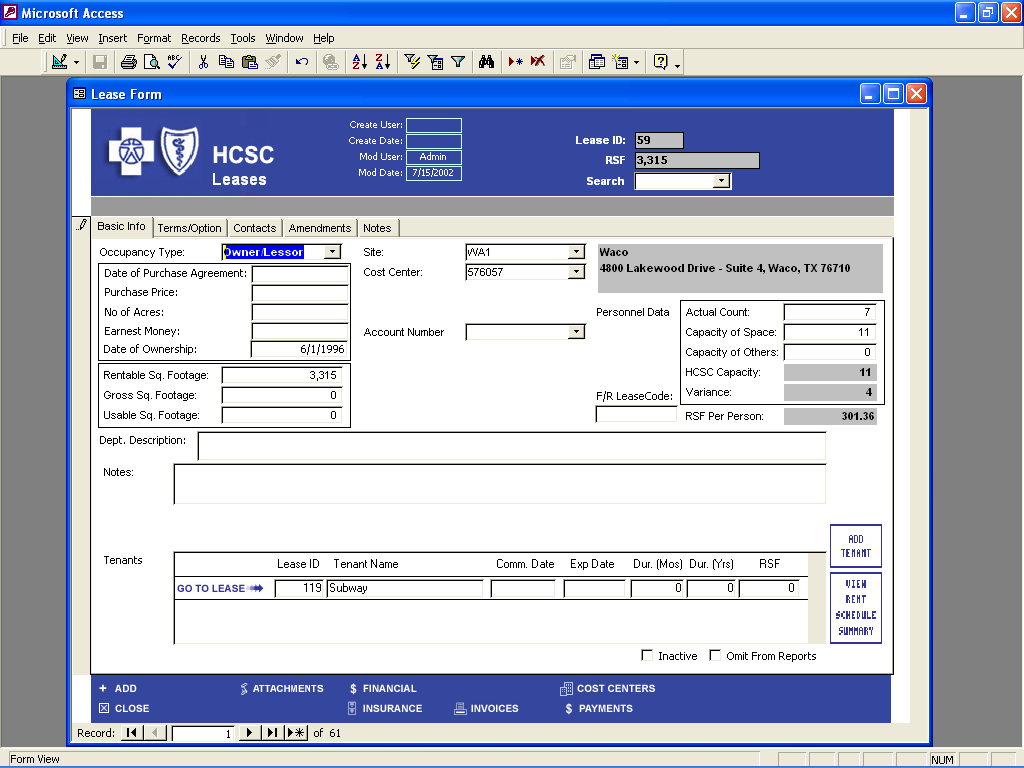Expand the Site dropdown showing WA1
This screenshot has width=1024, height=768.
click(576, 252)
